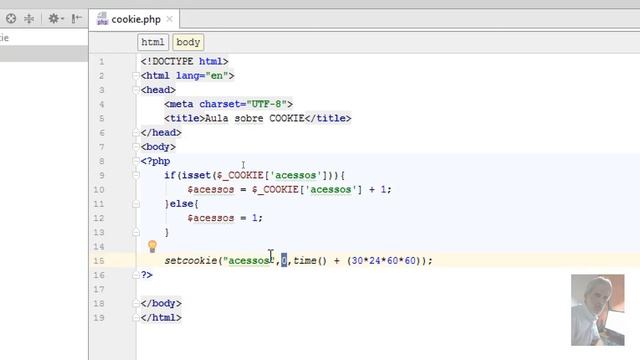Image resolution: width=640 pixels, height=360 pixels.
Task: Click the empty editor line 17
Action: tap(388, 289)
